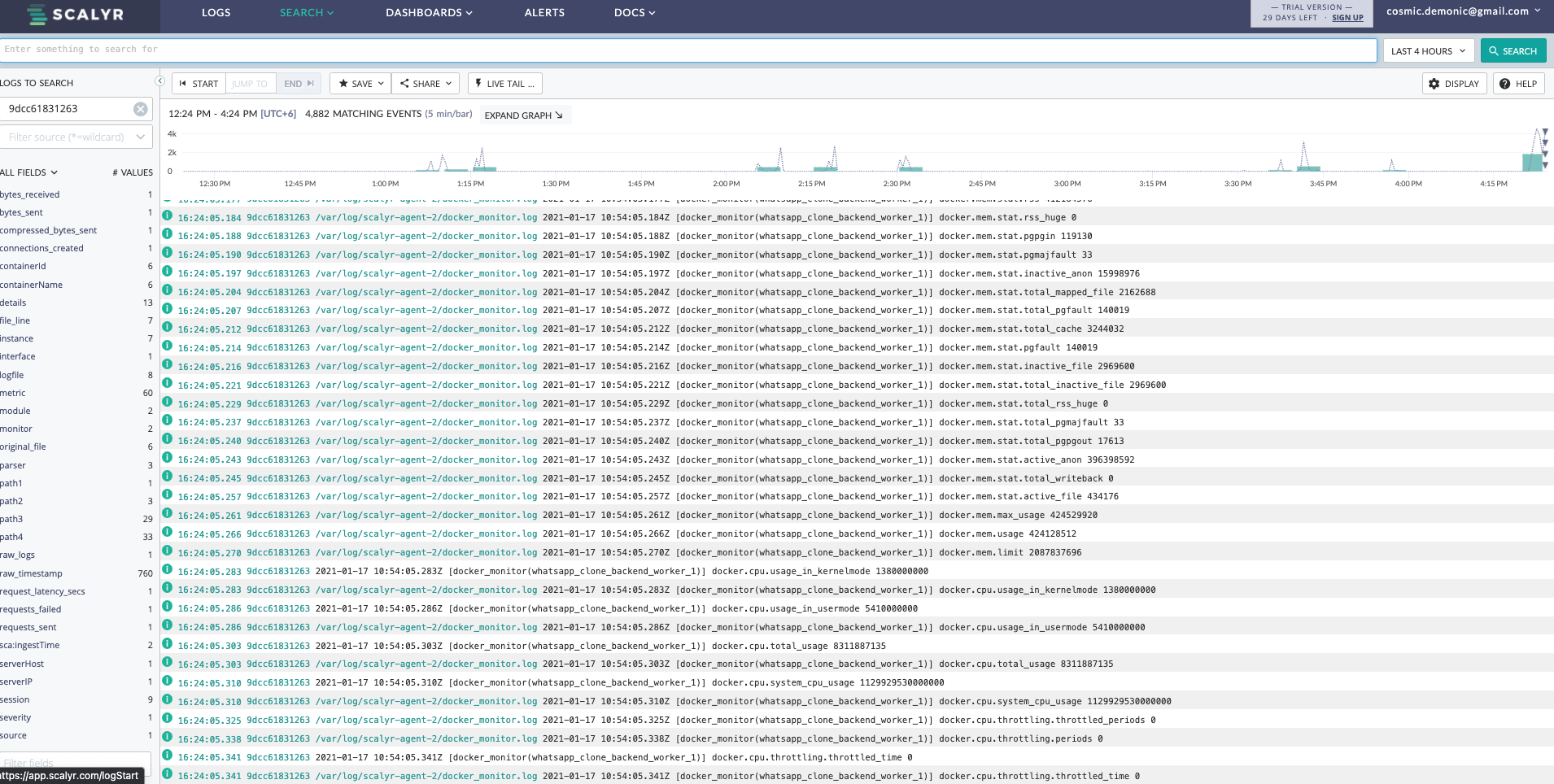
Task: Focus the Filter fields input
Action: (76, 763)
